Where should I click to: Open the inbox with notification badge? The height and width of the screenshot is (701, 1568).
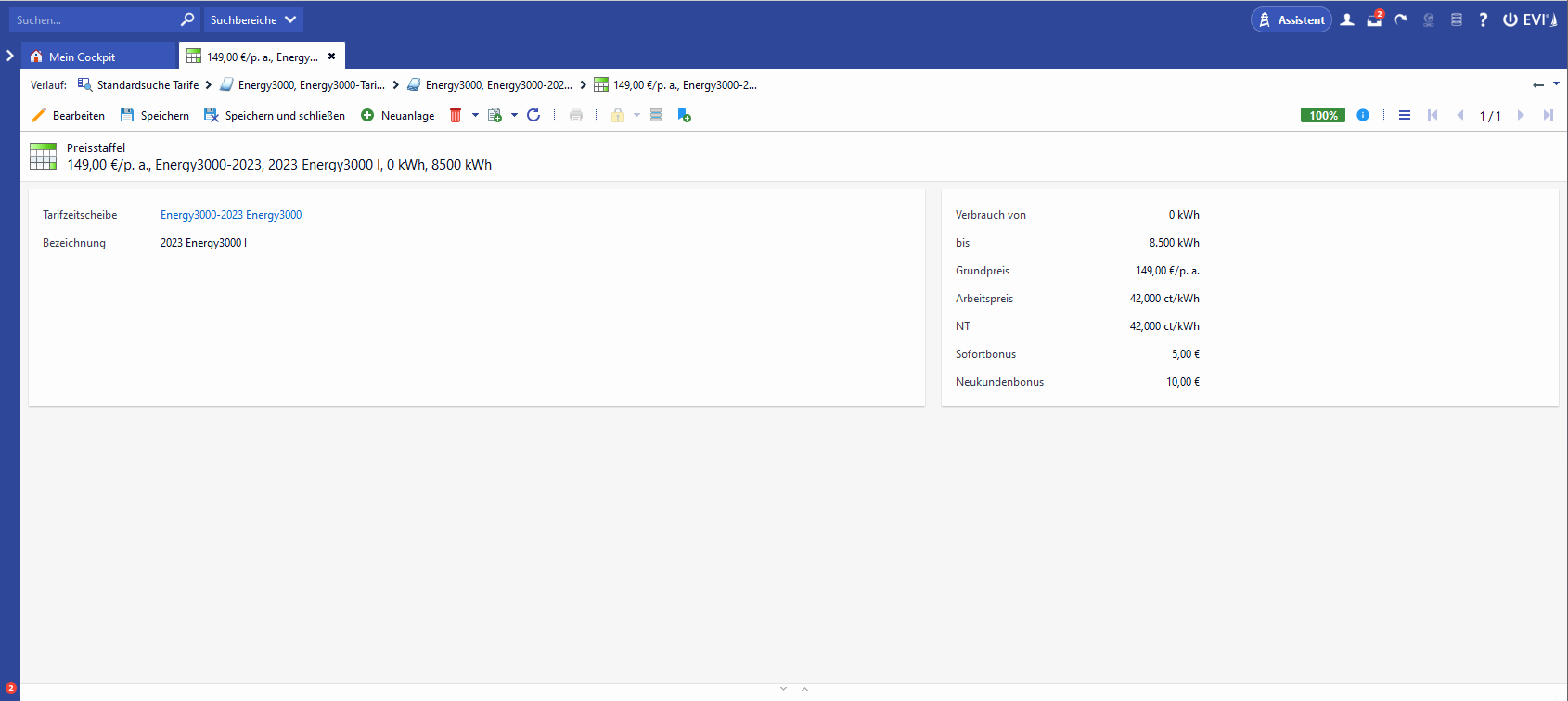pyautogui.click(x=1374, y=19)
